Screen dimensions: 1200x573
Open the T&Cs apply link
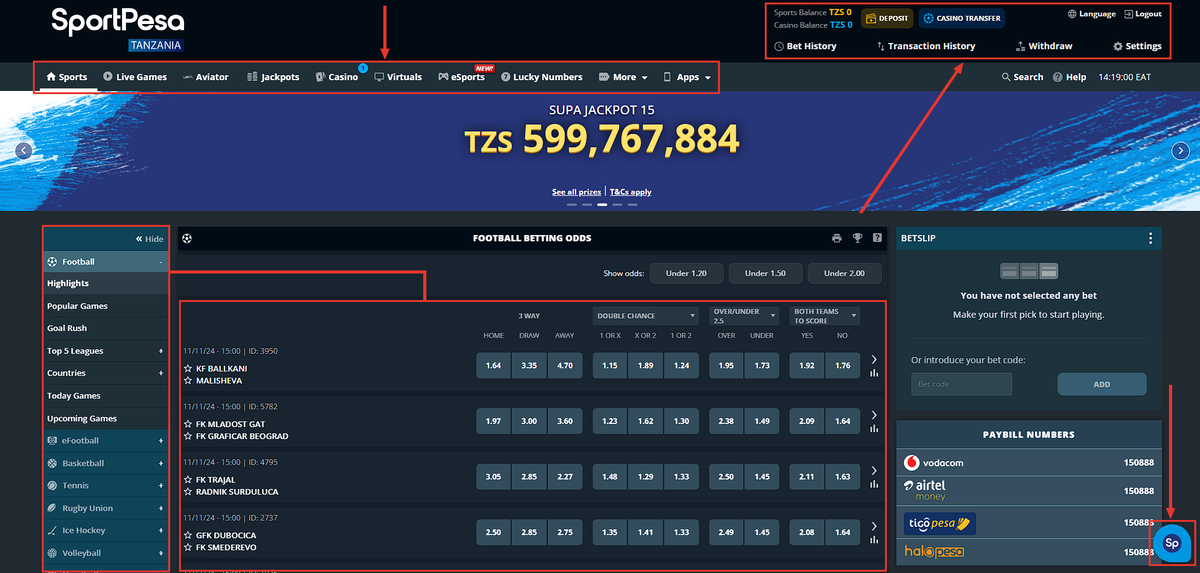[x=630, y=192]
